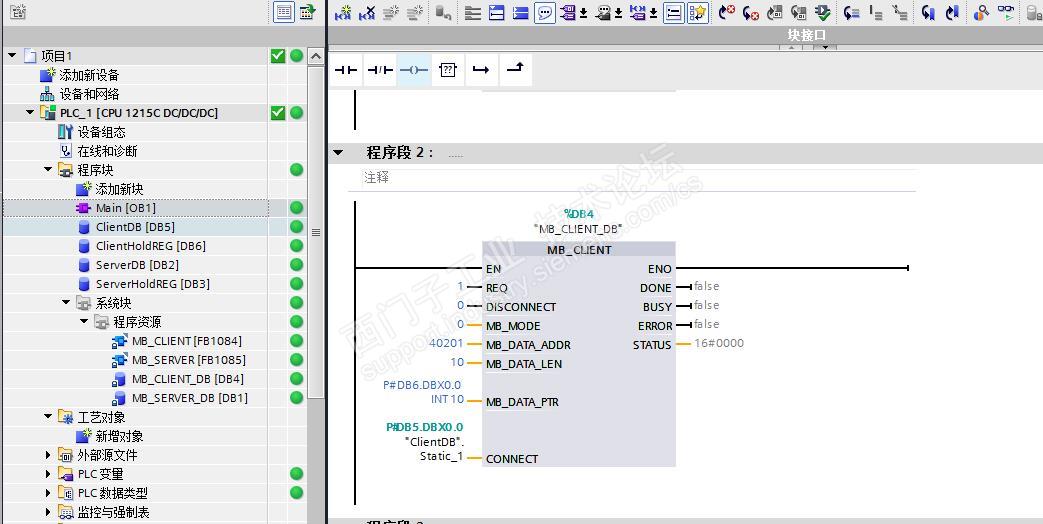Click the insert row toolbar icon
Viewport: 1043px width, 524px height.
point(390,12)
